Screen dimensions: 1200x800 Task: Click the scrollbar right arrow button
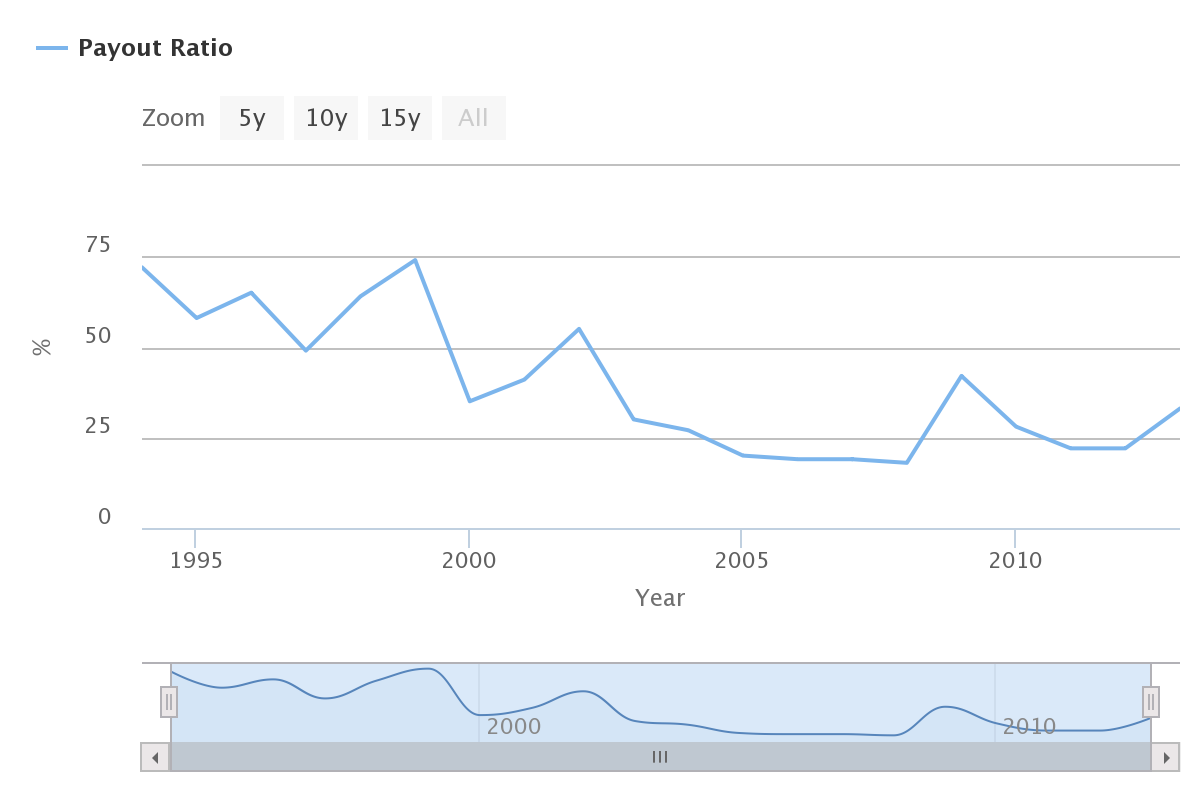pyautogui.click(x=1166, y=757)
